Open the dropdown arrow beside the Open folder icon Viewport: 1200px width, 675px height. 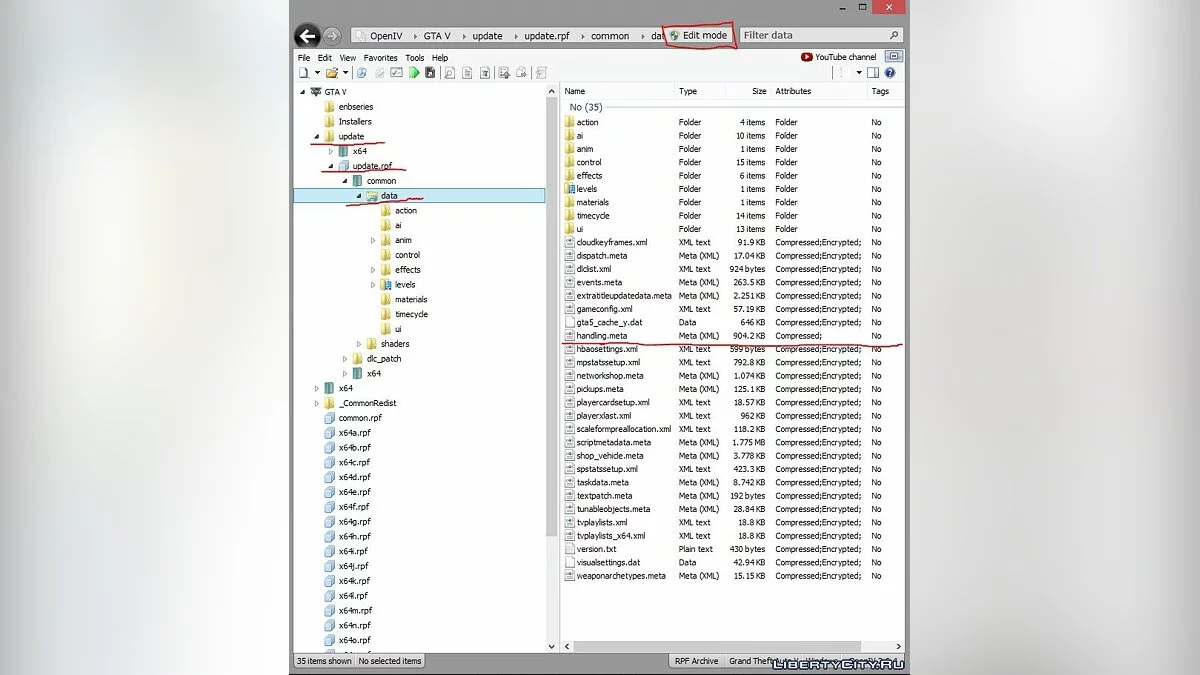[x=346, y=73]
